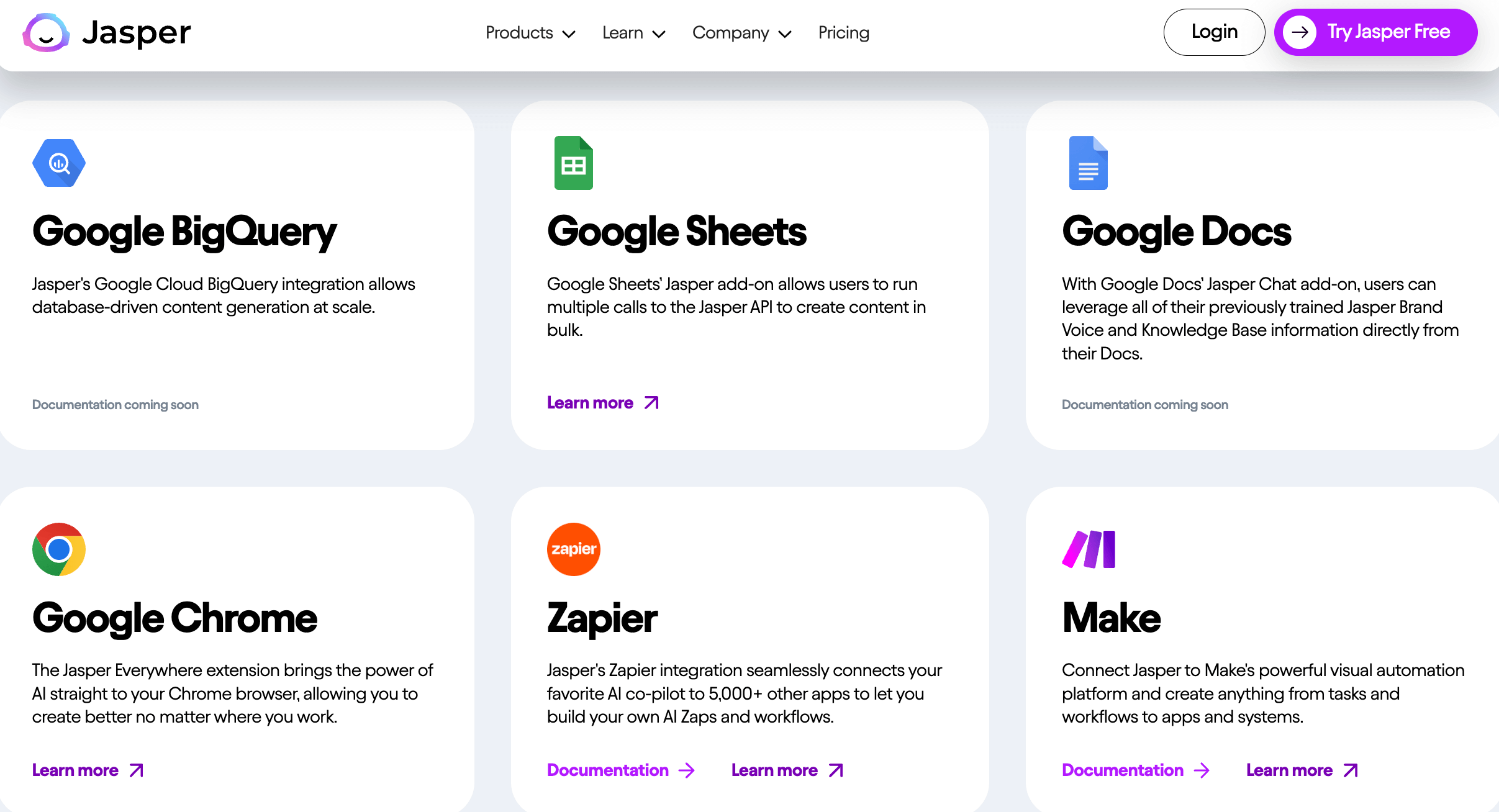Click the Zapier description about 5,000+ apps

(745, 693)
